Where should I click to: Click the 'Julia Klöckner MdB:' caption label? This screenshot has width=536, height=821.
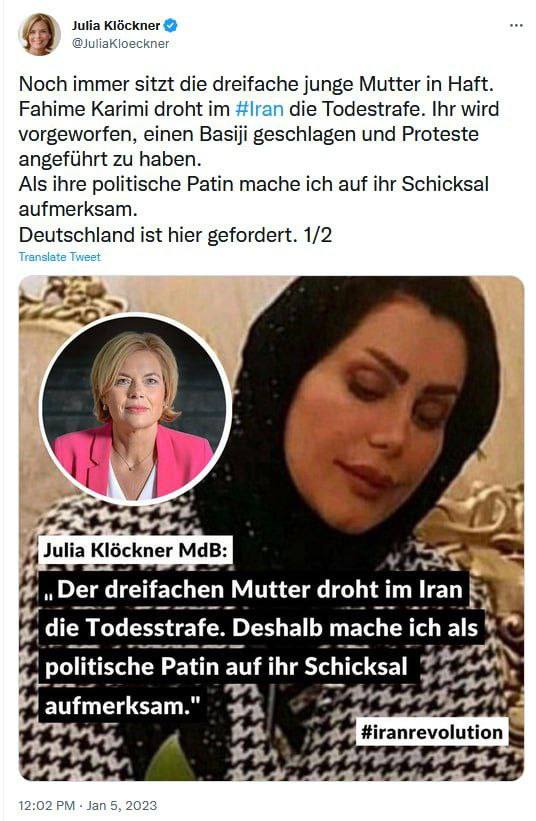pyautogui.click(x=136, y=550)
